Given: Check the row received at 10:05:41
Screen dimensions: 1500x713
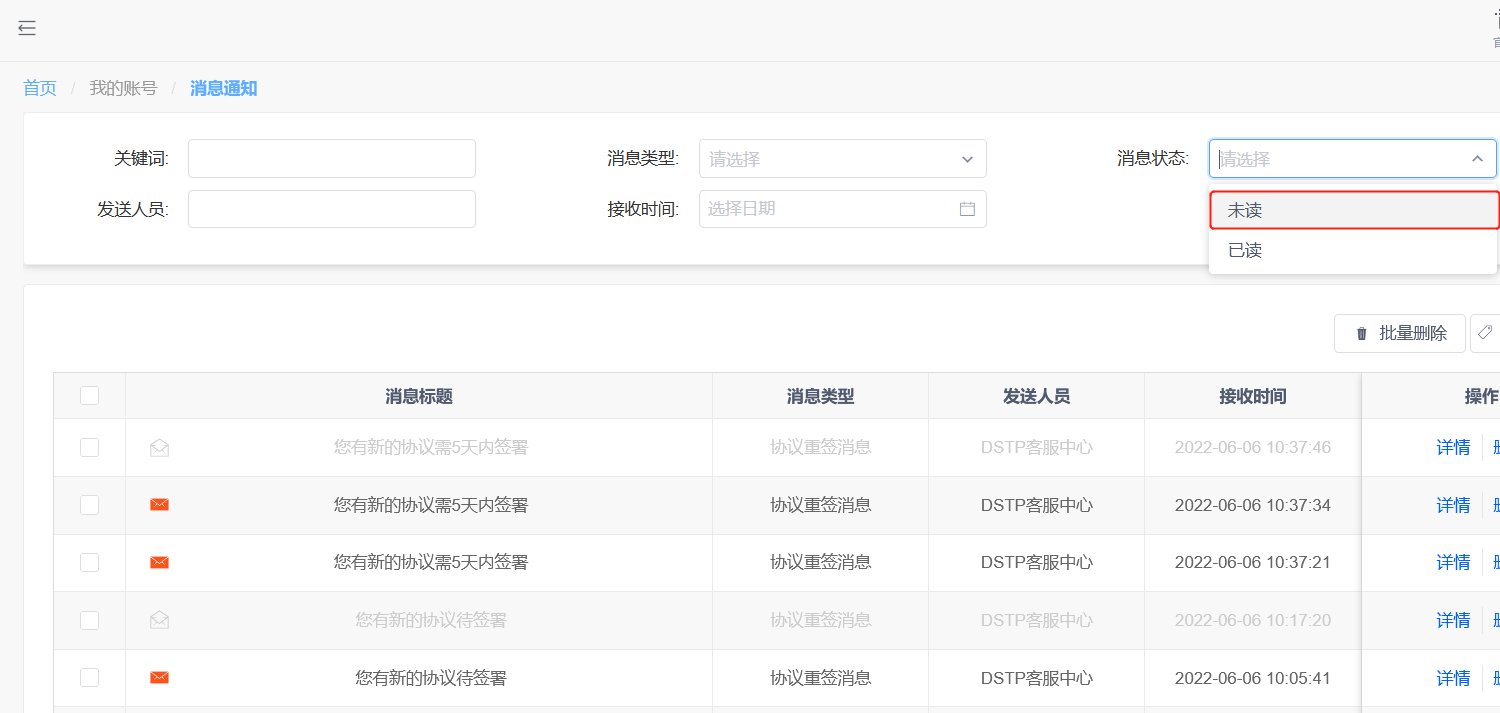Looking at the screenshot, I should pyautogui.click(x=89, y=678).
